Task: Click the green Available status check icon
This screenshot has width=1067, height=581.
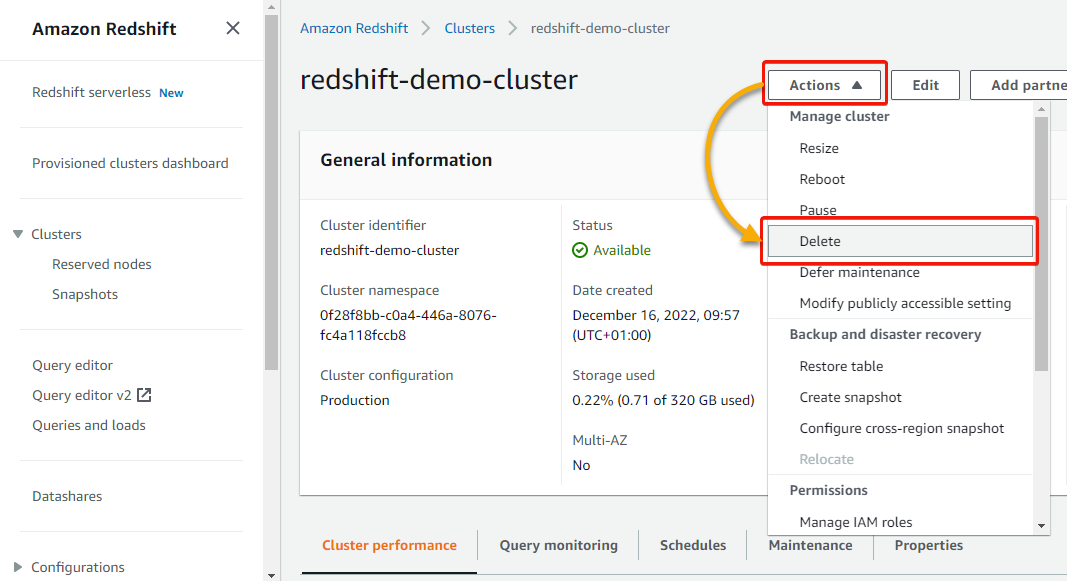Action: coord(580,250)
